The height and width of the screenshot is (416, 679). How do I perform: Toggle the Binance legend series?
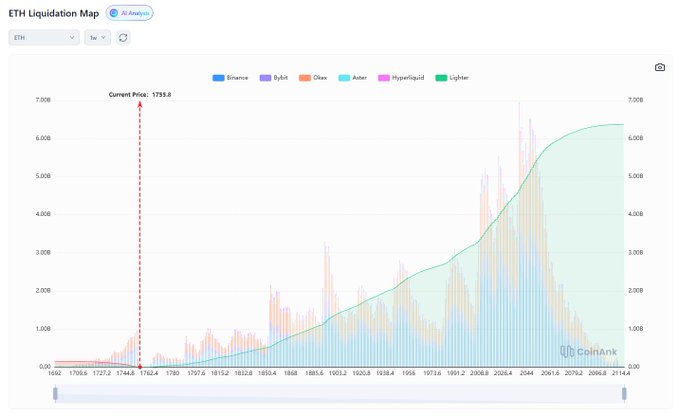click(230, 77)
